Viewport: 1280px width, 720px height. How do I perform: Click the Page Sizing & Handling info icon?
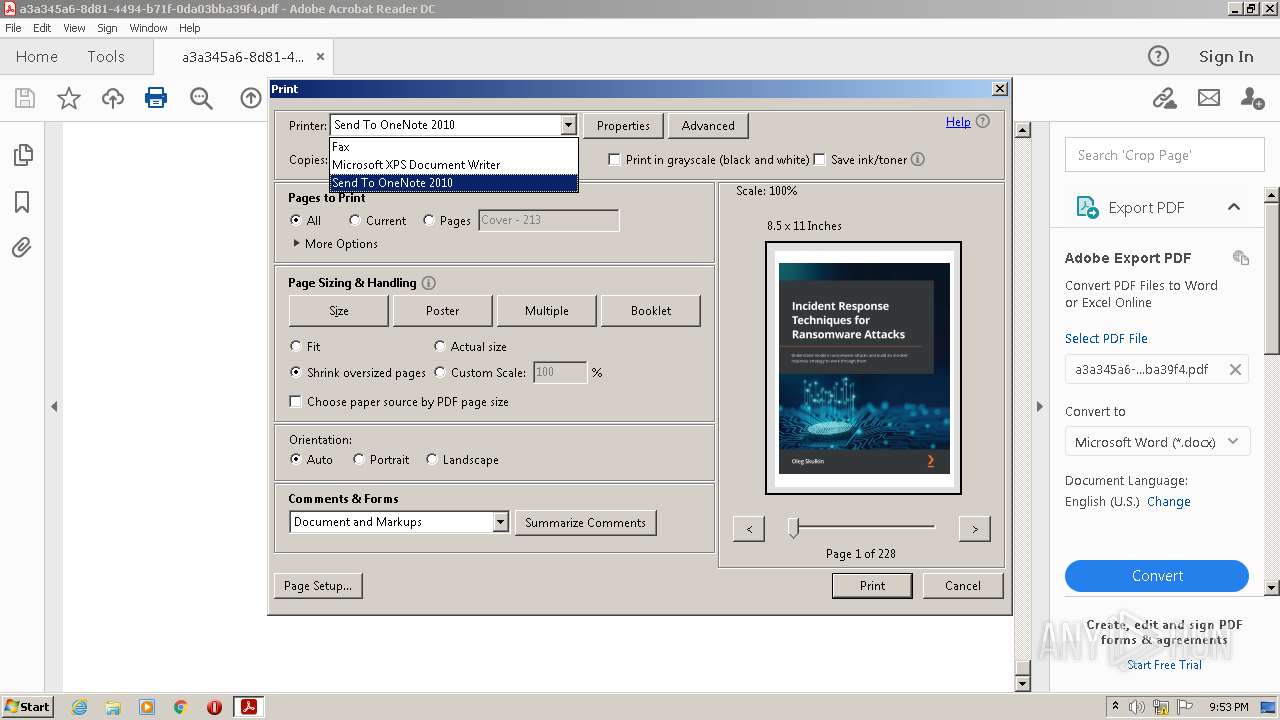[x=429, y=283]
